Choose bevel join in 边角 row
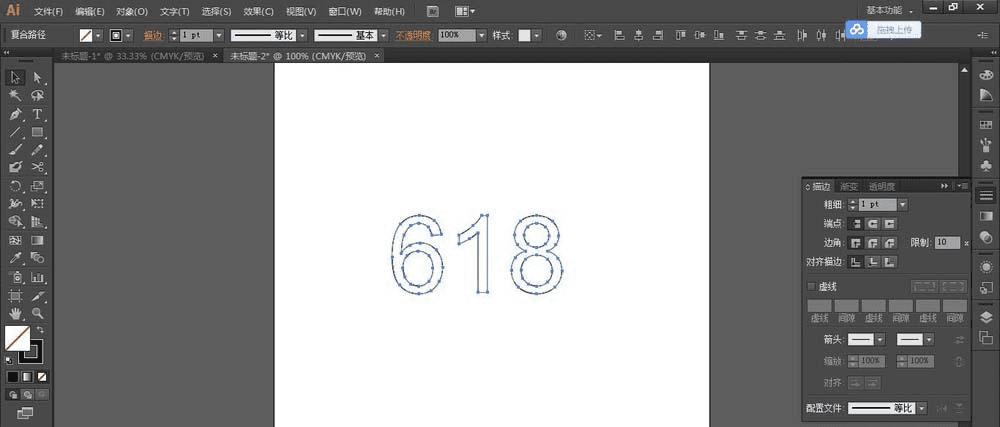 coord(890,243)
